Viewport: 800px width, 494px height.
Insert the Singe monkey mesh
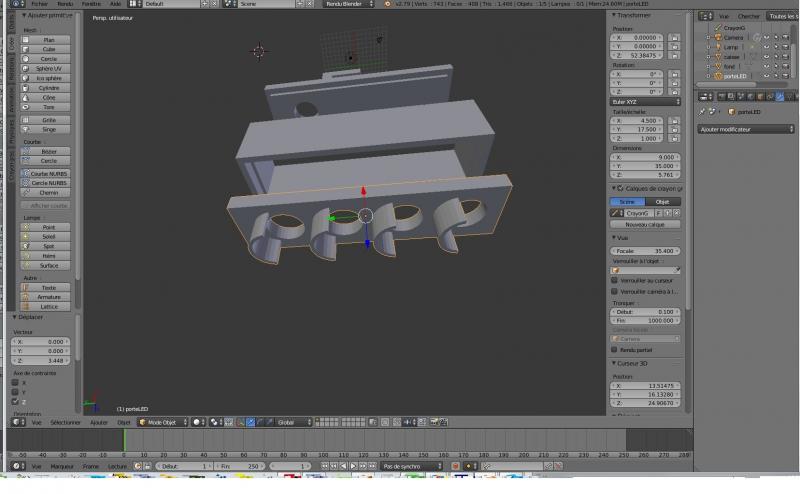(x=49, y=129)
